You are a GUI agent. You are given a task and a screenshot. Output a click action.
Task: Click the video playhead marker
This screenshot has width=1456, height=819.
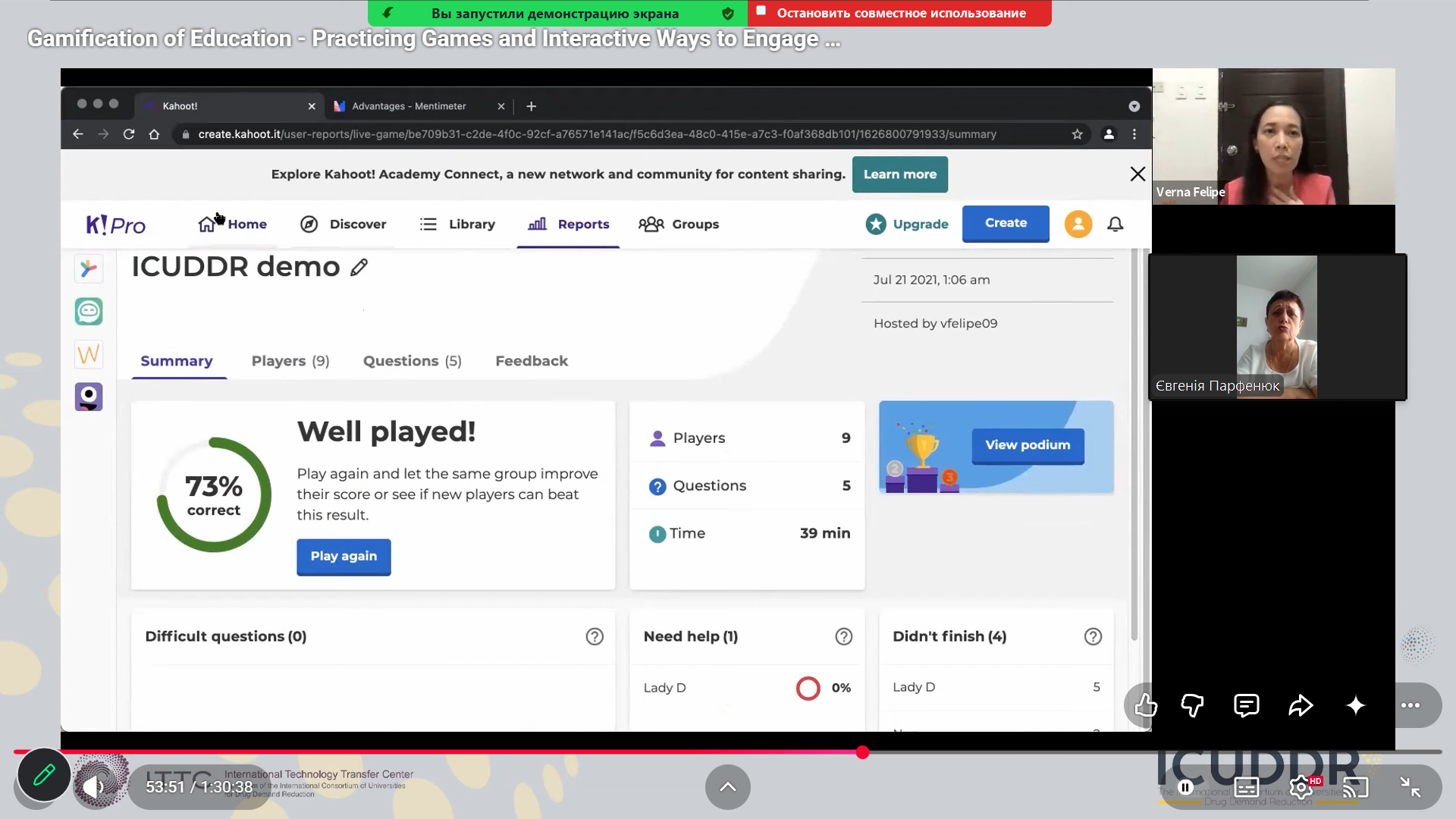pyautogui.click(x=862, y=752)
